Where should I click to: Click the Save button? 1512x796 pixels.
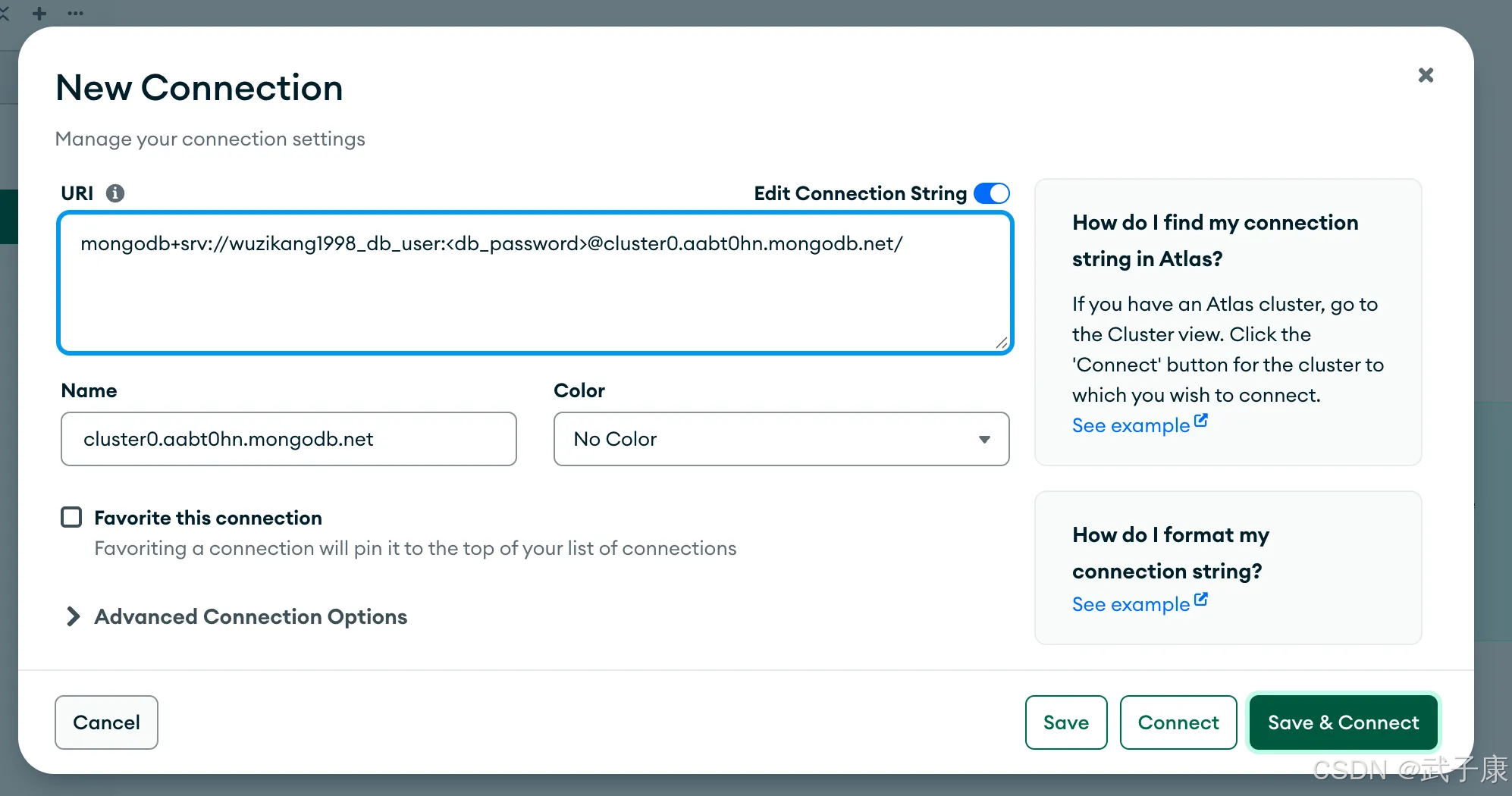tap(1065, 722)
